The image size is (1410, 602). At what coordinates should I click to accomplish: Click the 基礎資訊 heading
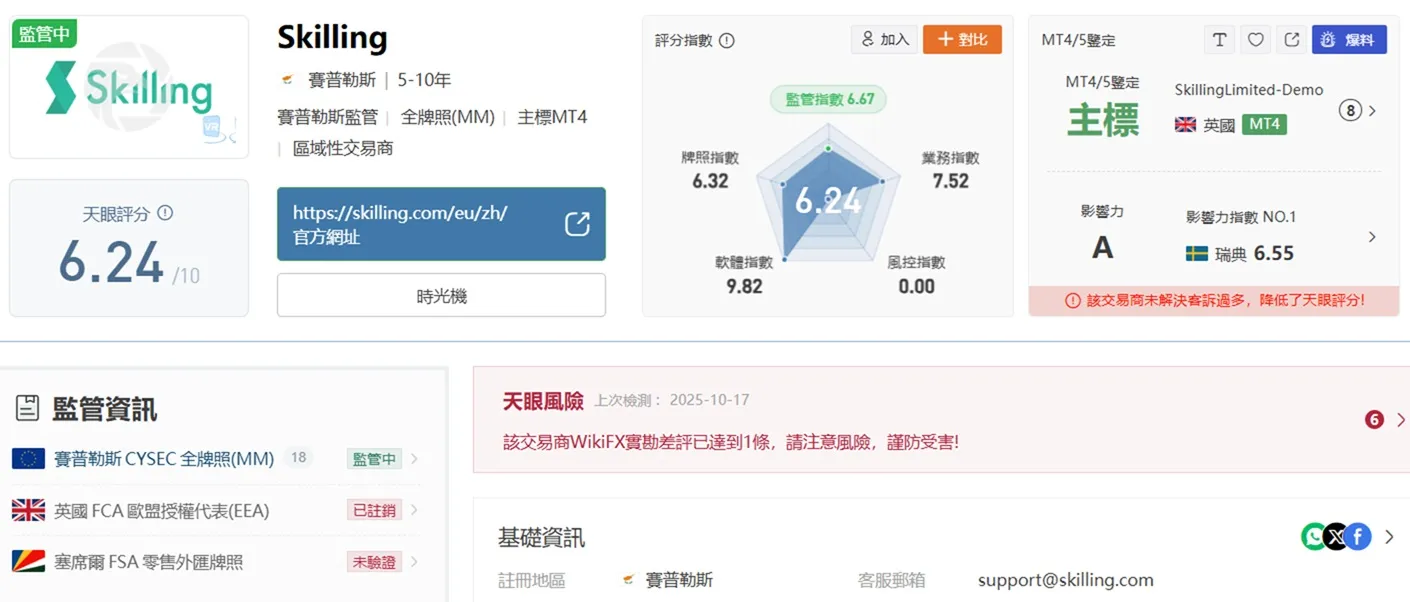(x=541, y=538)
